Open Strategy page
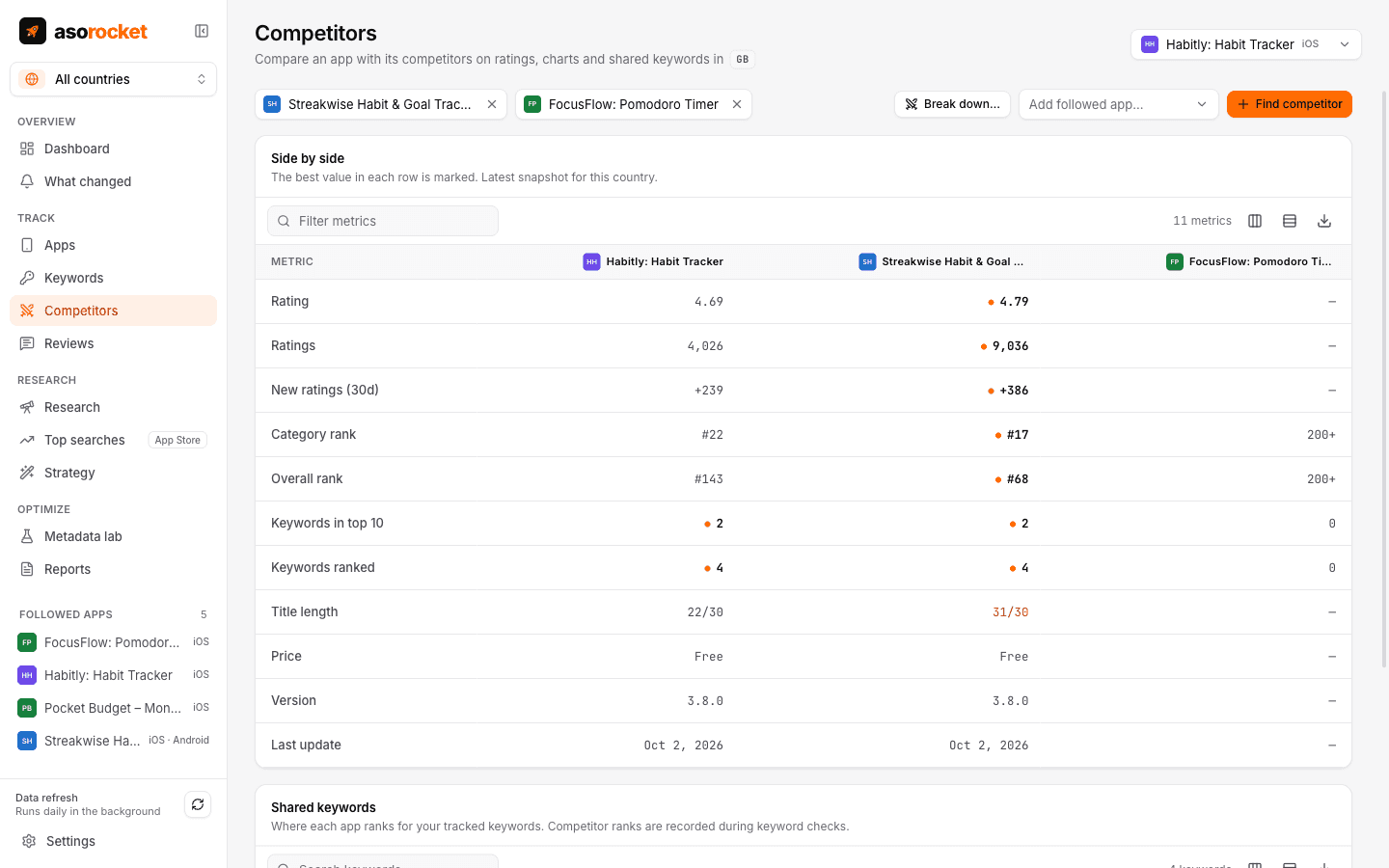Image resolution: width=1389 pixels, height=868 pixels. tap(113, 473)
